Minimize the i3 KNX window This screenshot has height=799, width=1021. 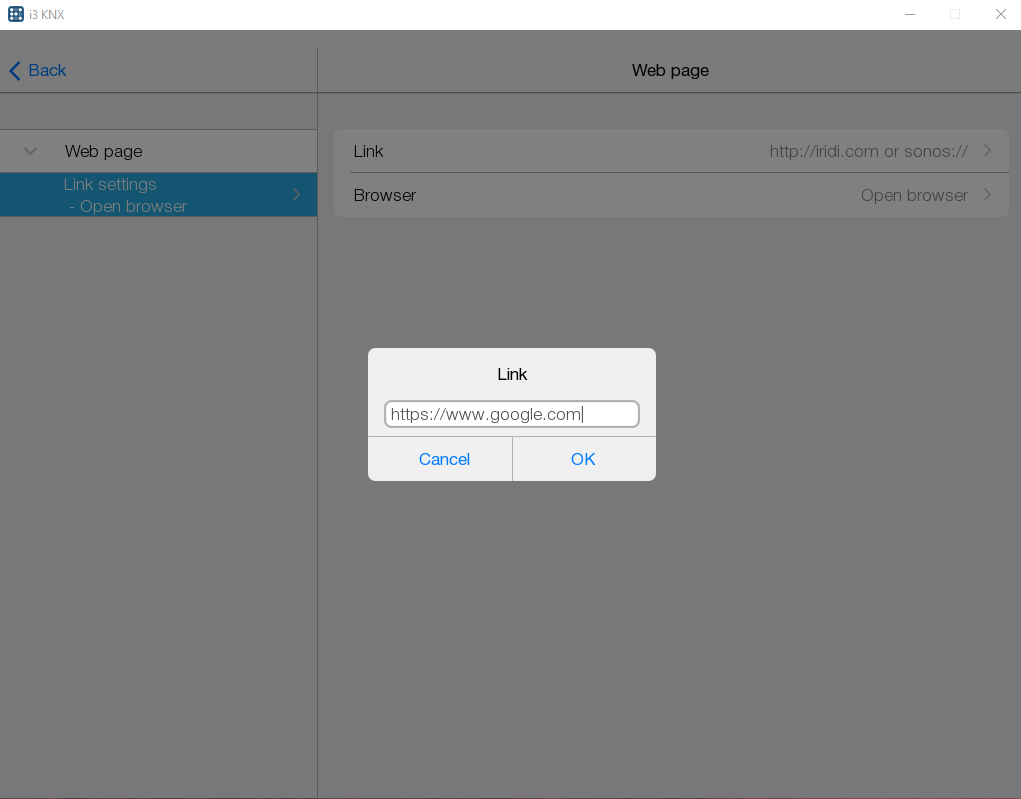[909, 14]
